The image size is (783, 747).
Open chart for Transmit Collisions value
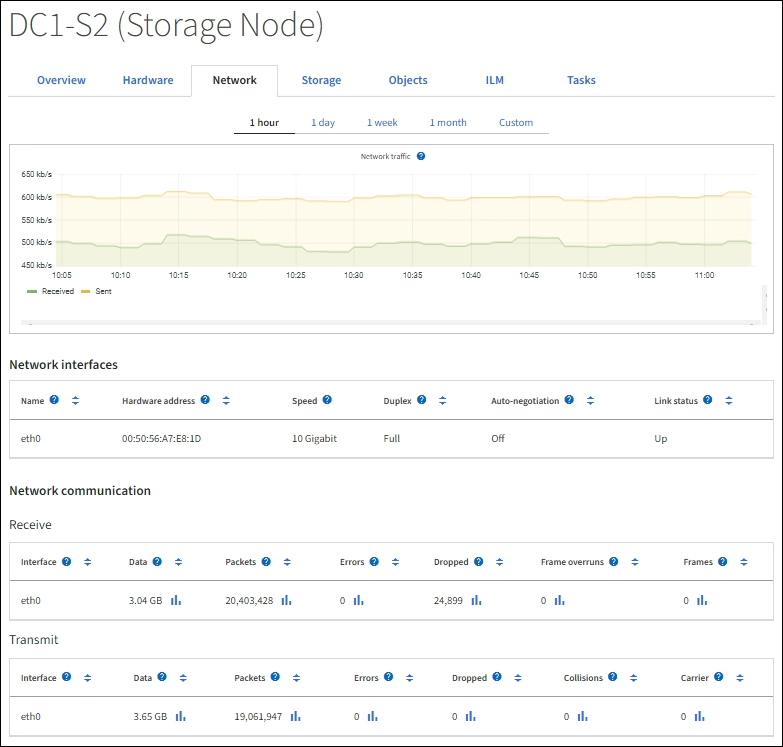click(580, 716)
